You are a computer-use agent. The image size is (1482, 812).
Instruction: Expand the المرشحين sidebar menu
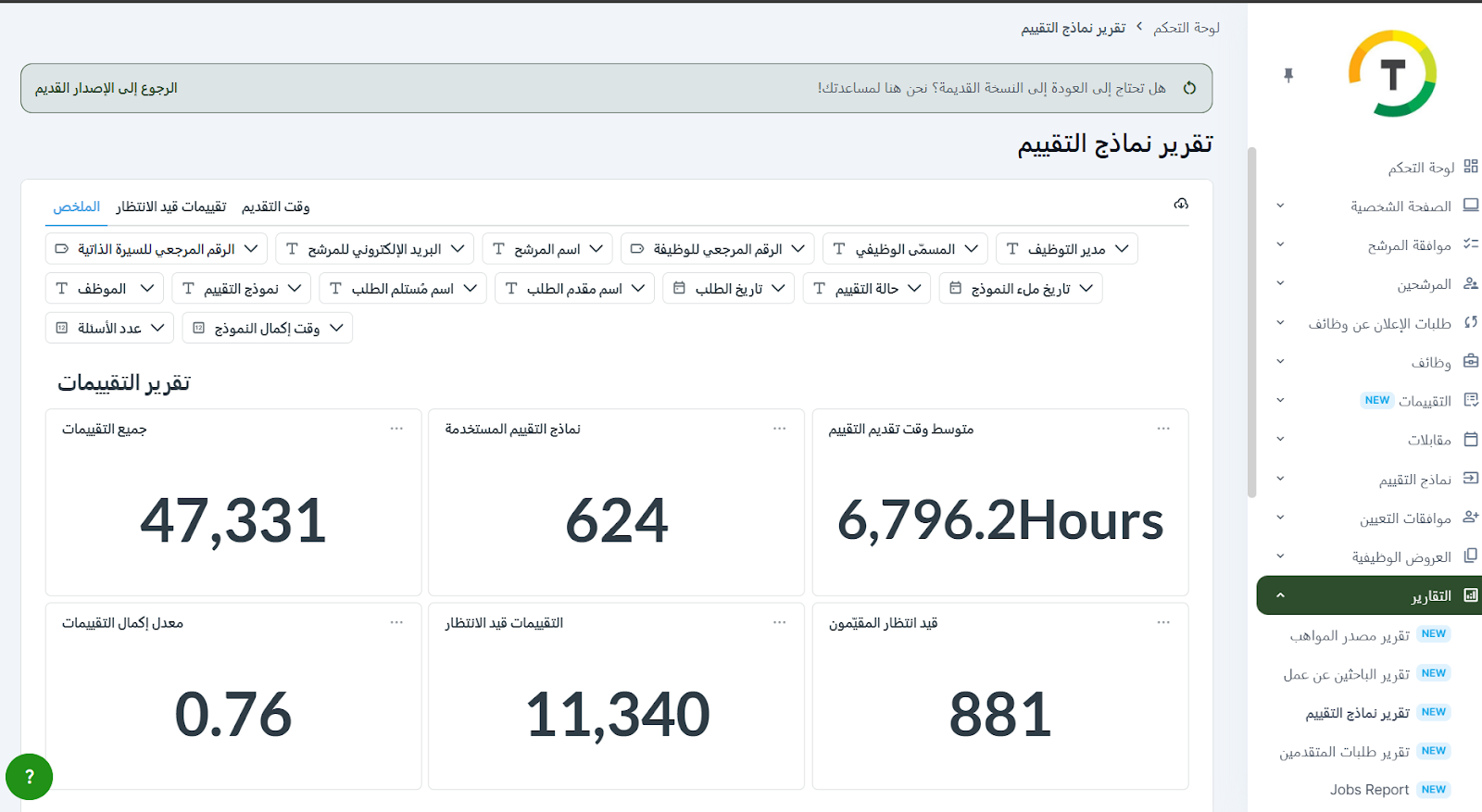click(x=1280, y=283)
